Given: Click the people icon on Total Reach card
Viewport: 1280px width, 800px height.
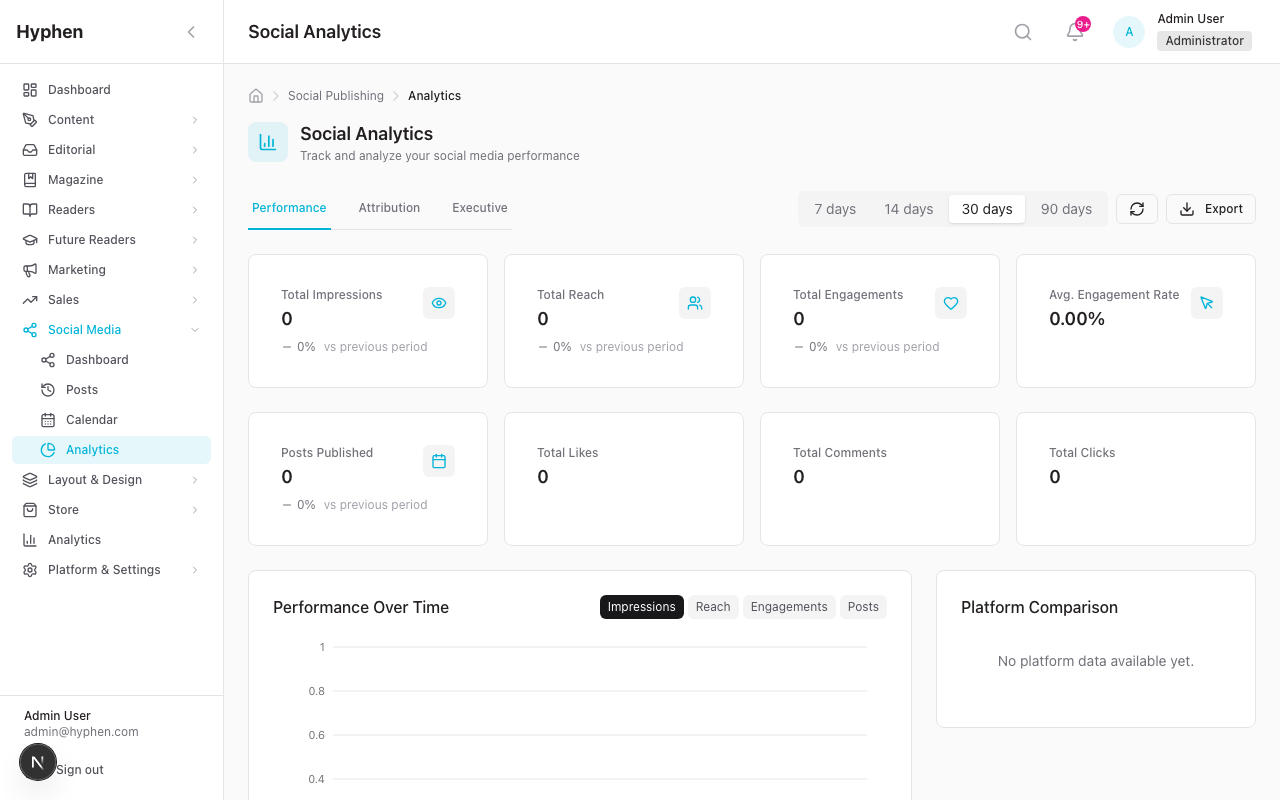Looking at the screenshot, I should click(x=694, y=302).
